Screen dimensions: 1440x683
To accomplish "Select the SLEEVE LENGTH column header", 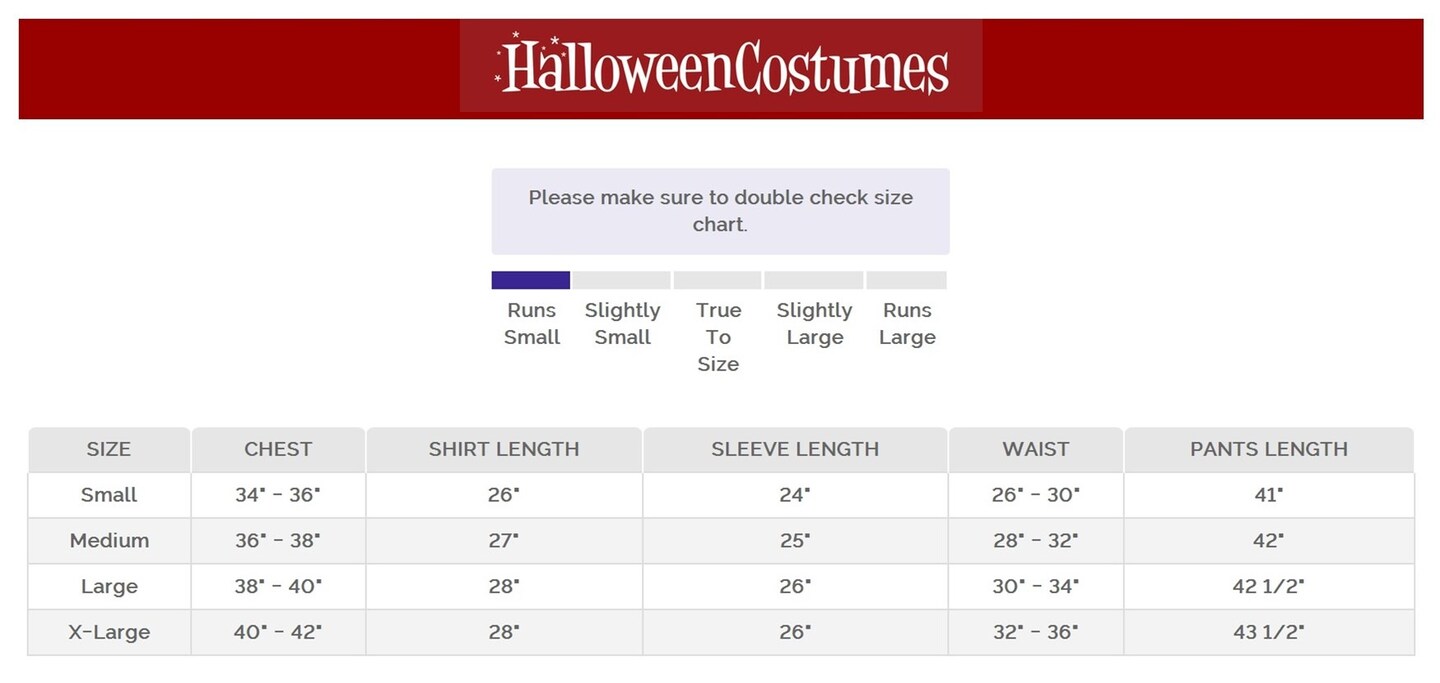I will [x=795, y=449].
